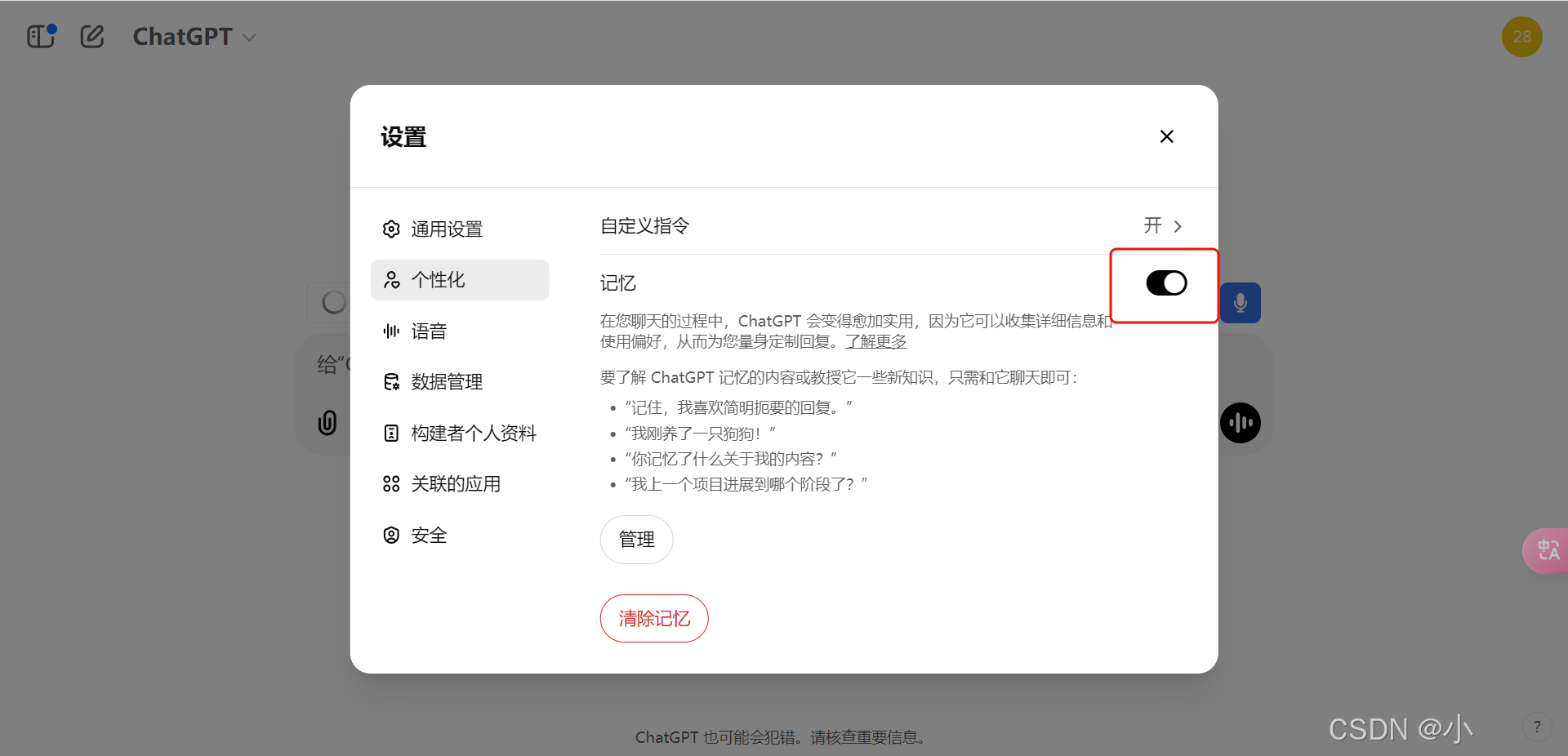
Task: Expand the 自定义指令 setting row
Action: [x=893, y=226]
